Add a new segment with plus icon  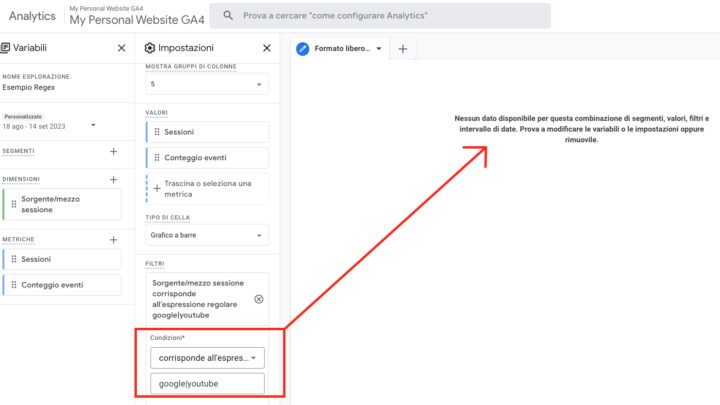coord(113,152)
